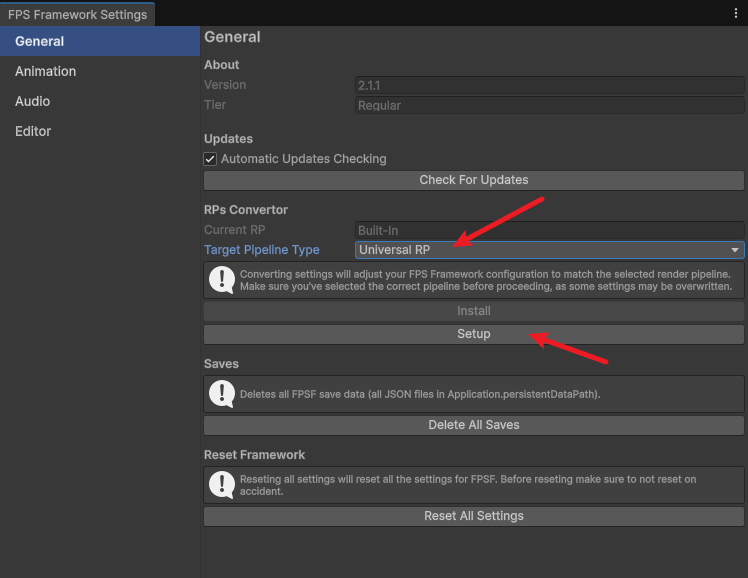
Task: Click the Converting settings warning message
Action: 486,280
